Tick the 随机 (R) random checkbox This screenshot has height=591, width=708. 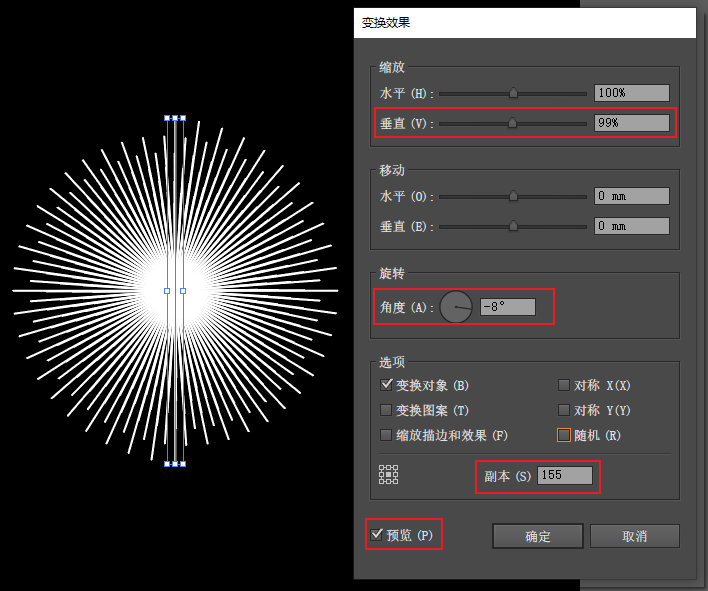click(564, 435)
